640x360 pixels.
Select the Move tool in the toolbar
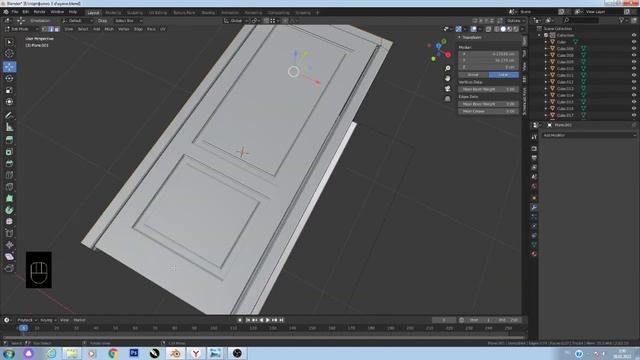pos(9,67)
